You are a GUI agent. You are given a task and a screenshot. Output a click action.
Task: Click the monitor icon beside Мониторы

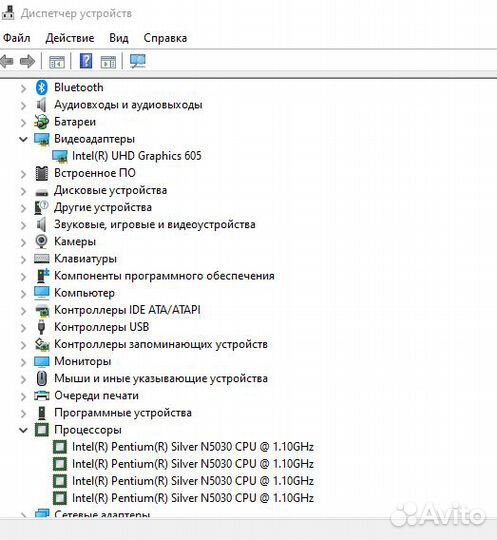42,362
